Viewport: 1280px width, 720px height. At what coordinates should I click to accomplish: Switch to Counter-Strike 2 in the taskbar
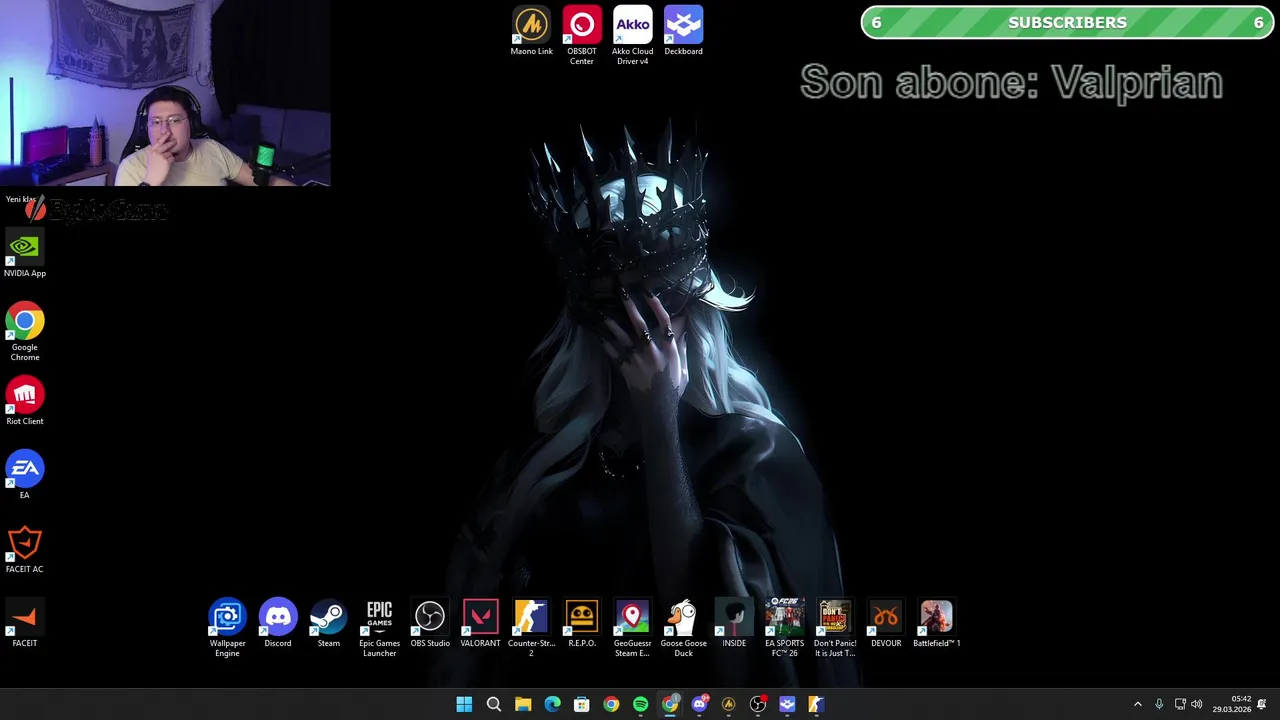816,704
